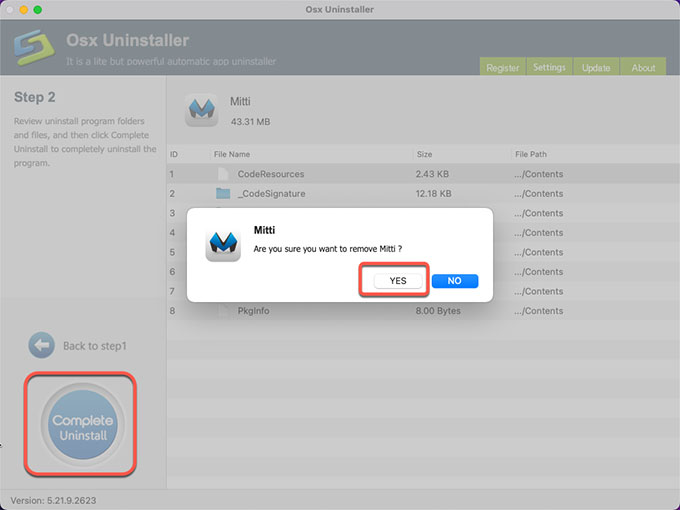Cancel removal with the NO button
This screenshot has height=510, width=680.
454,281
